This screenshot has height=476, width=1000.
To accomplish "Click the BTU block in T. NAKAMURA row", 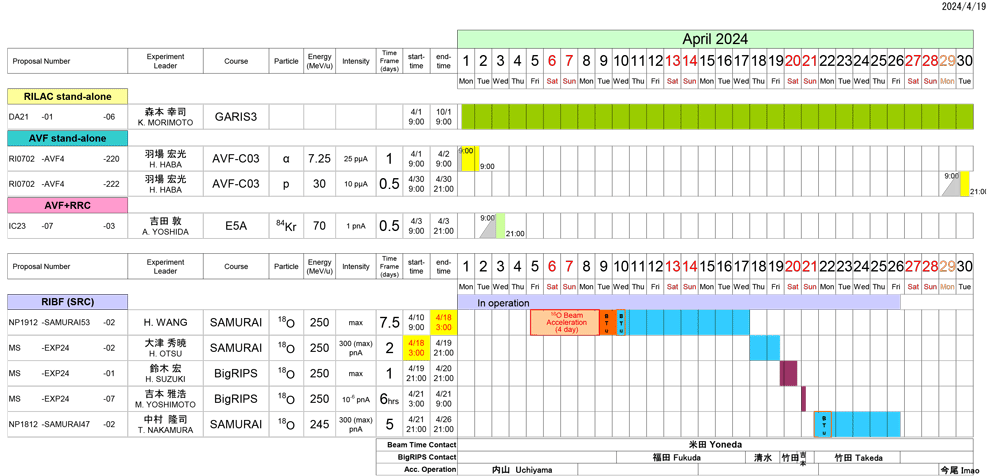I will point(823,424).
